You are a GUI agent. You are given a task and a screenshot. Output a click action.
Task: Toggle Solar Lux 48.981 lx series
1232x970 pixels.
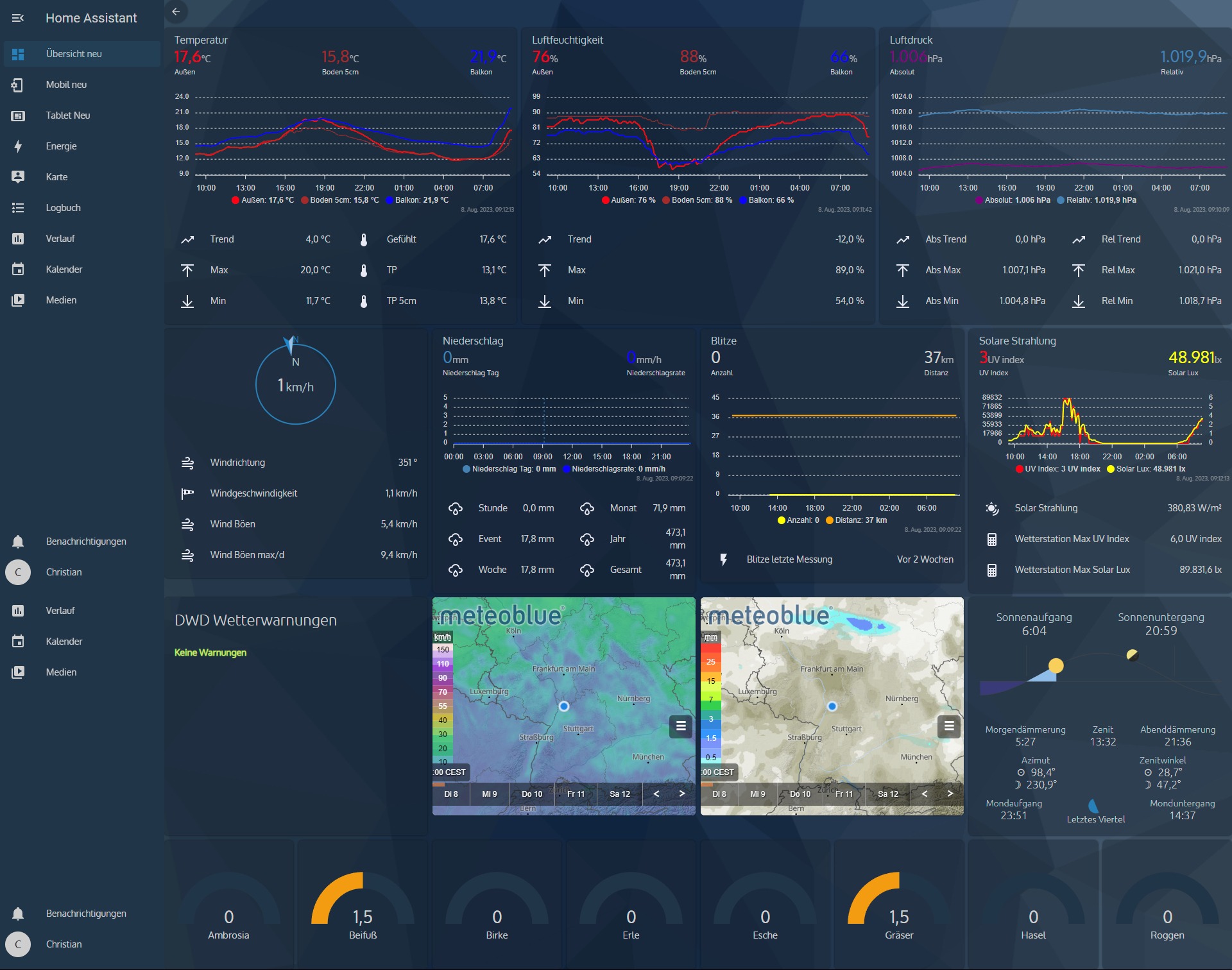(x=1146, y=469)
